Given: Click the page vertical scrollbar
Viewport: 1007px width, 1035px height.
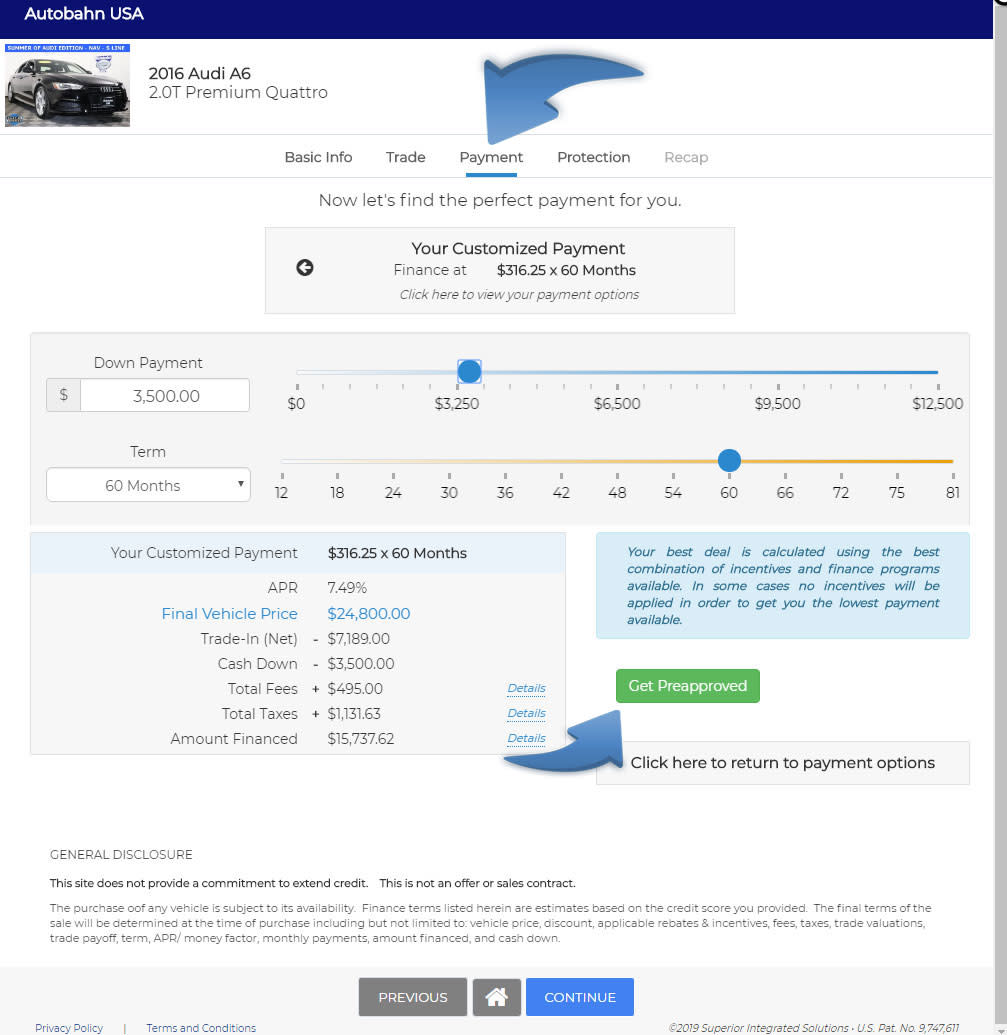Looking at the screenshot, I should tap(1000, 518).
